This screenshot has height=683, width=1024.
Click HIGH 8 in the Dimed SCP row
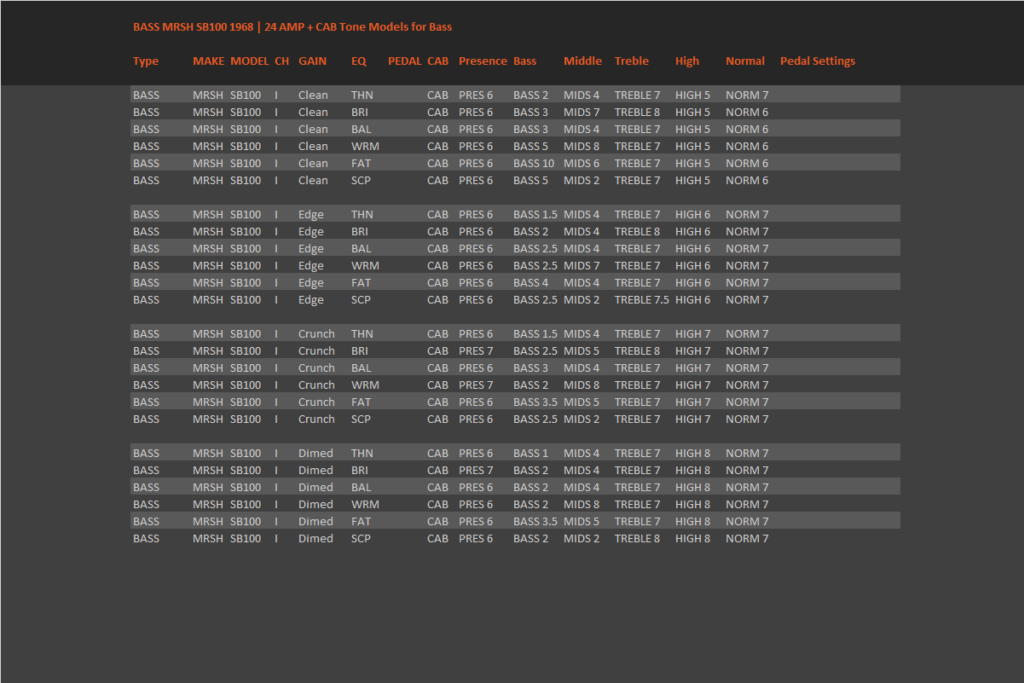692,539
